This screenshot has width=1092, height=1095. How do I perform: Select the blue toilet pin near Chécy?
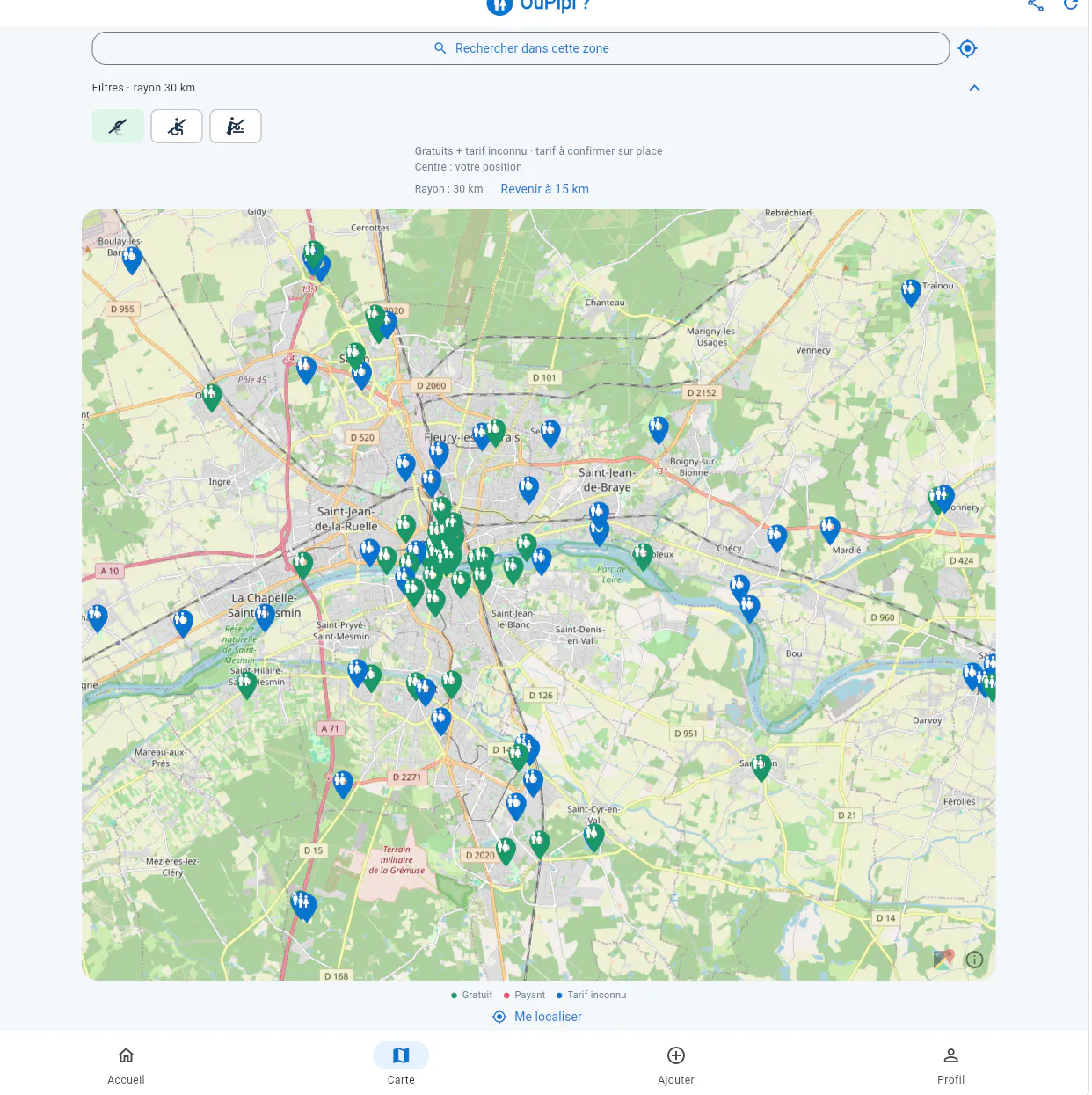tap(776, 537)
